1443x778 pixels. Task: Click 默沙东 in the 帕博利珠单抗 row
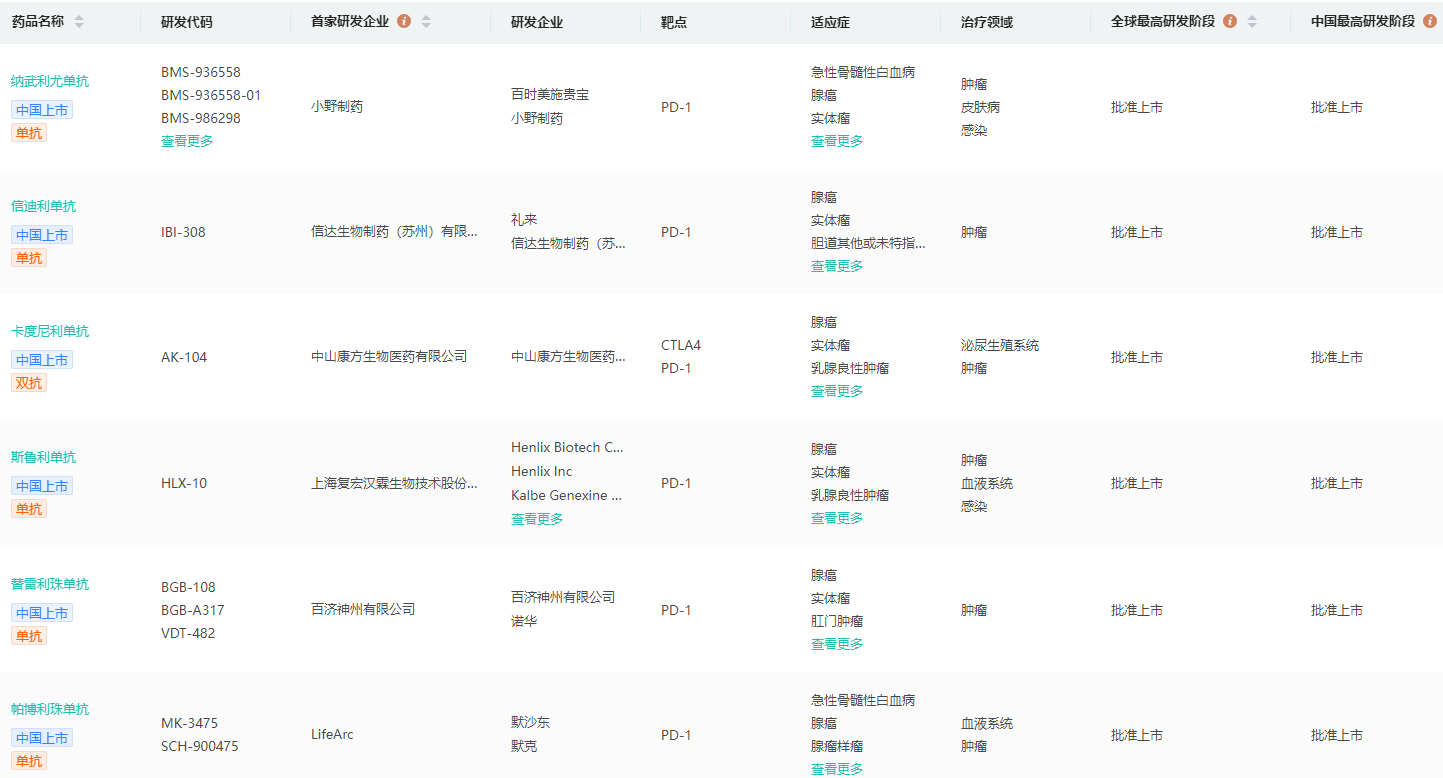click(x=530, y=722)
